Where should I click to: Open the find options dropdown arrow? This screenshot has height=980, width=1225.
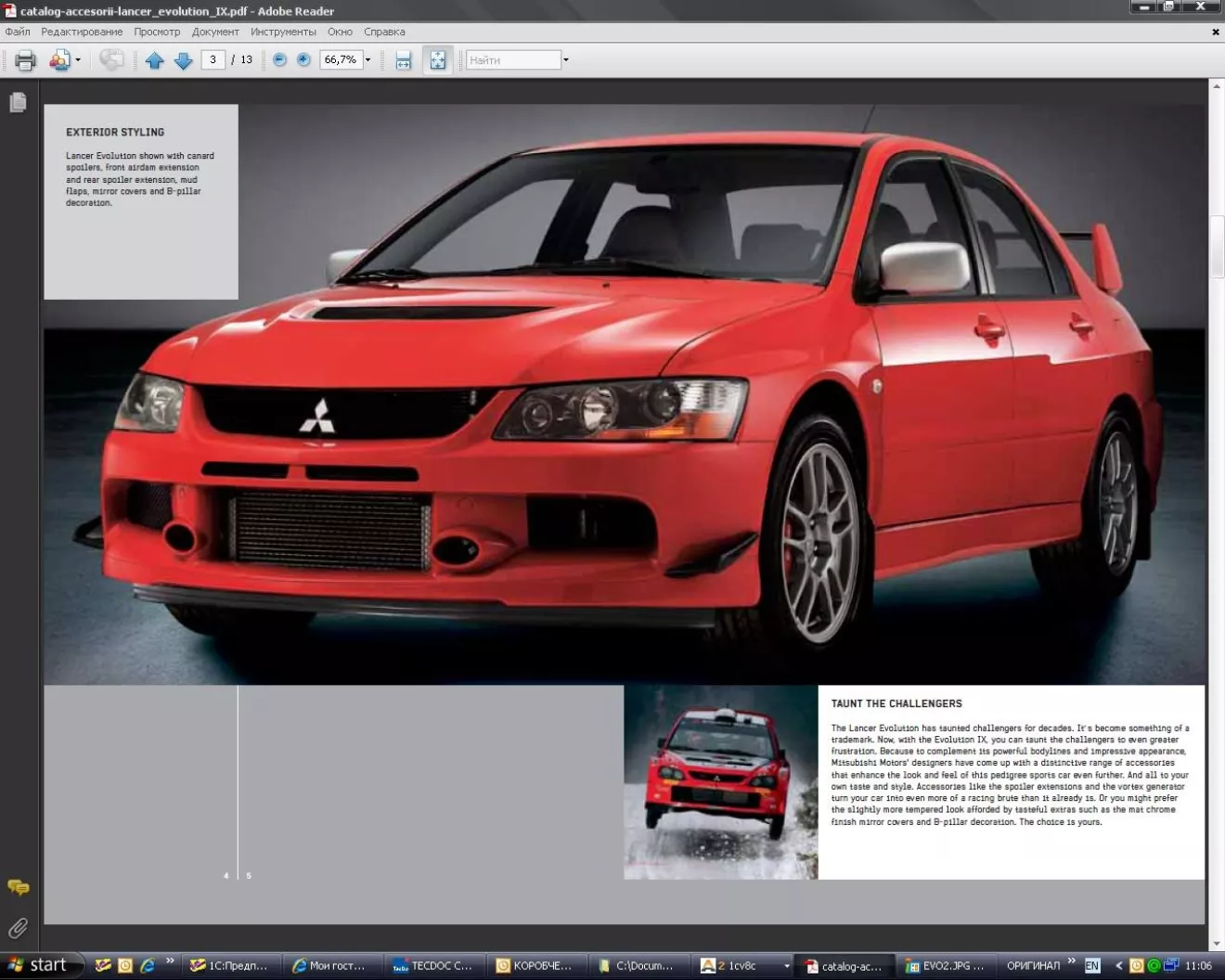point(566,60)
